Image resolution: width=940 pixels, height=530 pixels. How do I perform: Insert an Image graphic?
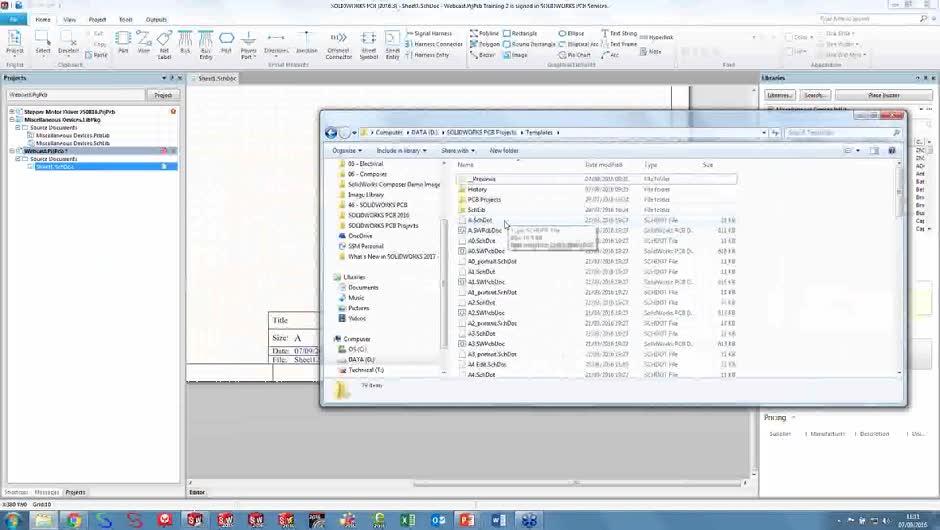coord(516,55)
